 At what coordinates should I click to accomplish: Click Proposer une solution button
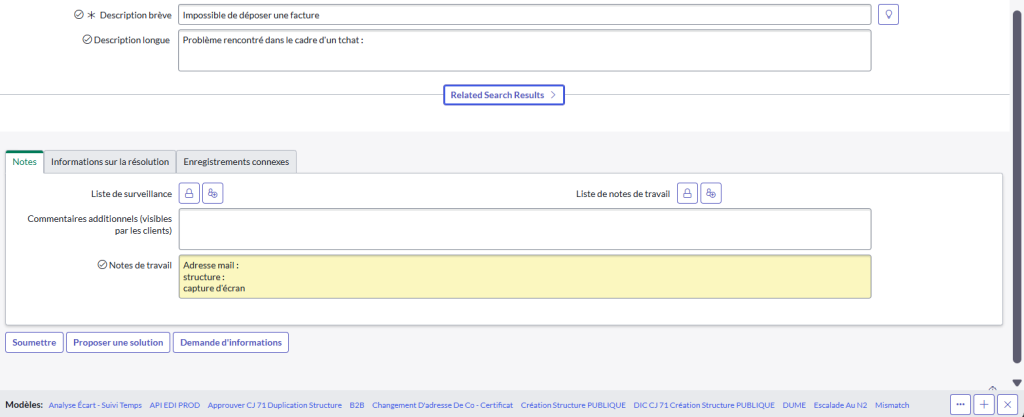[118, 342]
